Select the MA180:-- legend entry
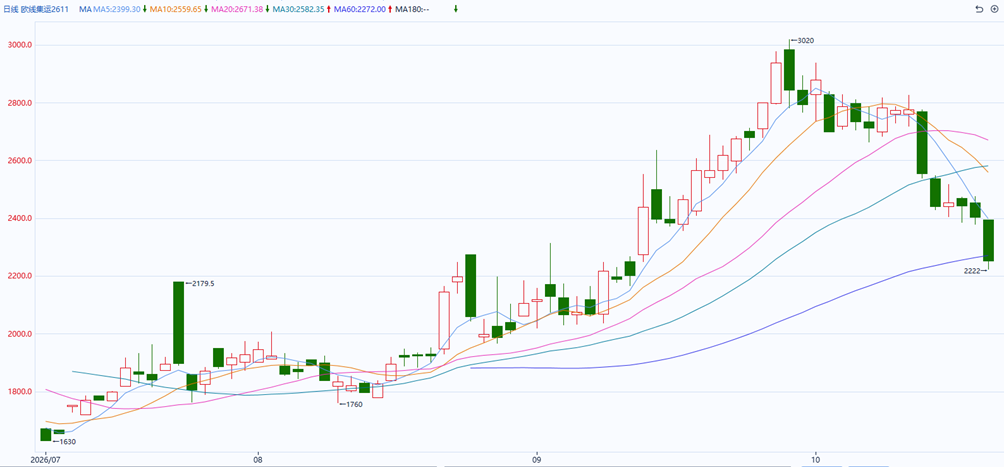Viewport: 1004px width, 467px height. click(x=412, y=9)
